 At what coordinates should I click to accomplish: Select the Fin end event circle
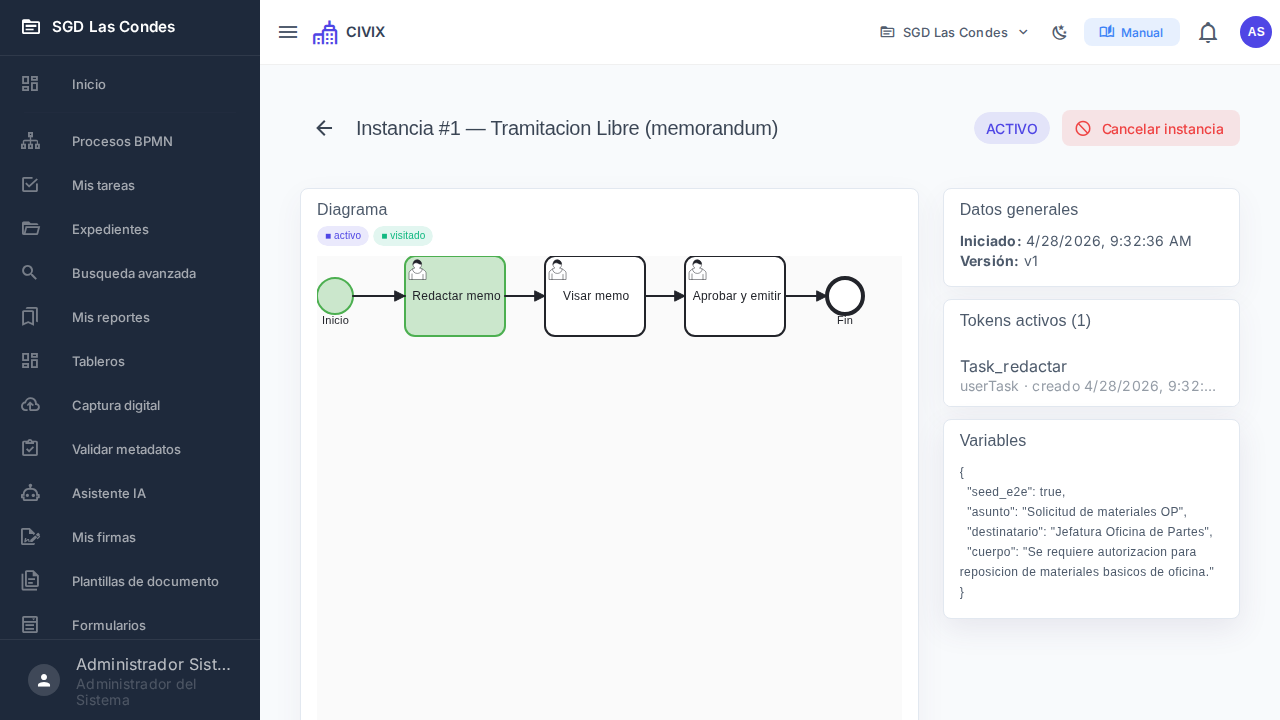click(845, 296)
